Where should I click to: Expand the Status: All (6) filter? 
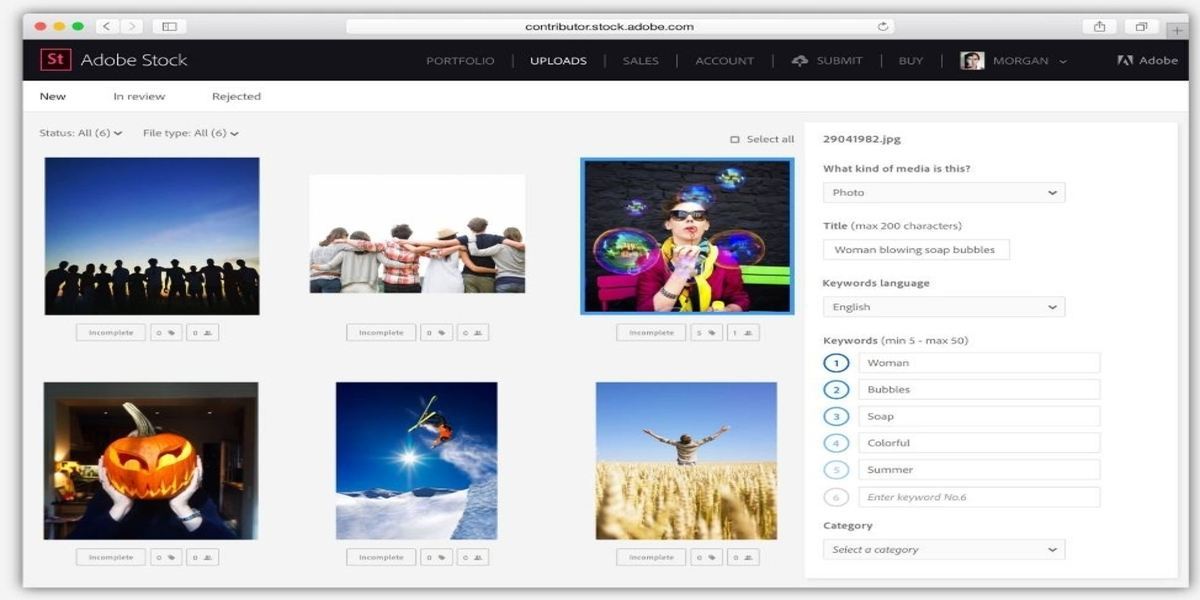pyautogui.click(x=80, y=133)
